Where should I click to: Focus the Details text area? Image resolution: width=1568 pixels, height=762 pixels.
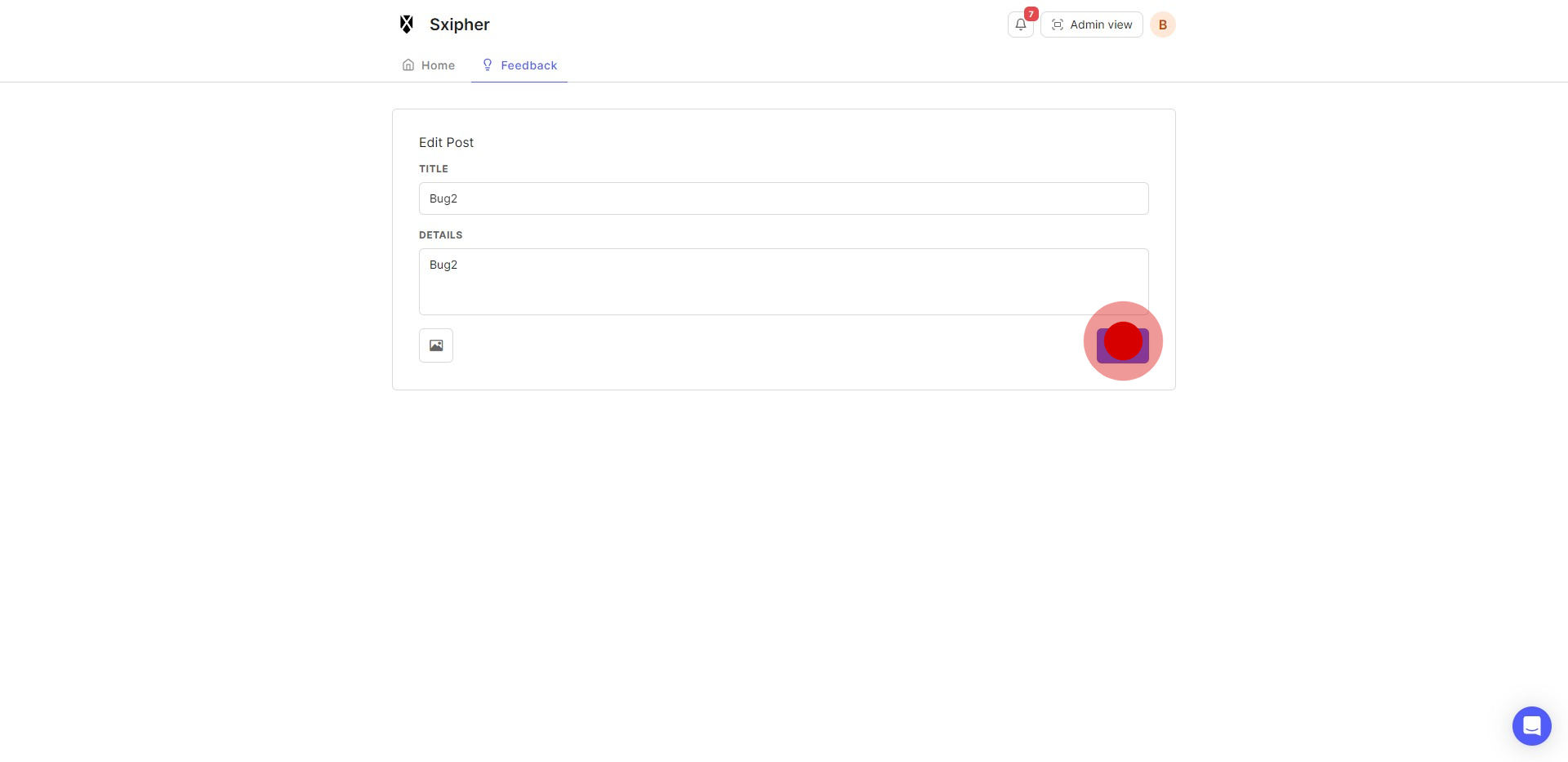pyautogui.click(x=783, y=281)
